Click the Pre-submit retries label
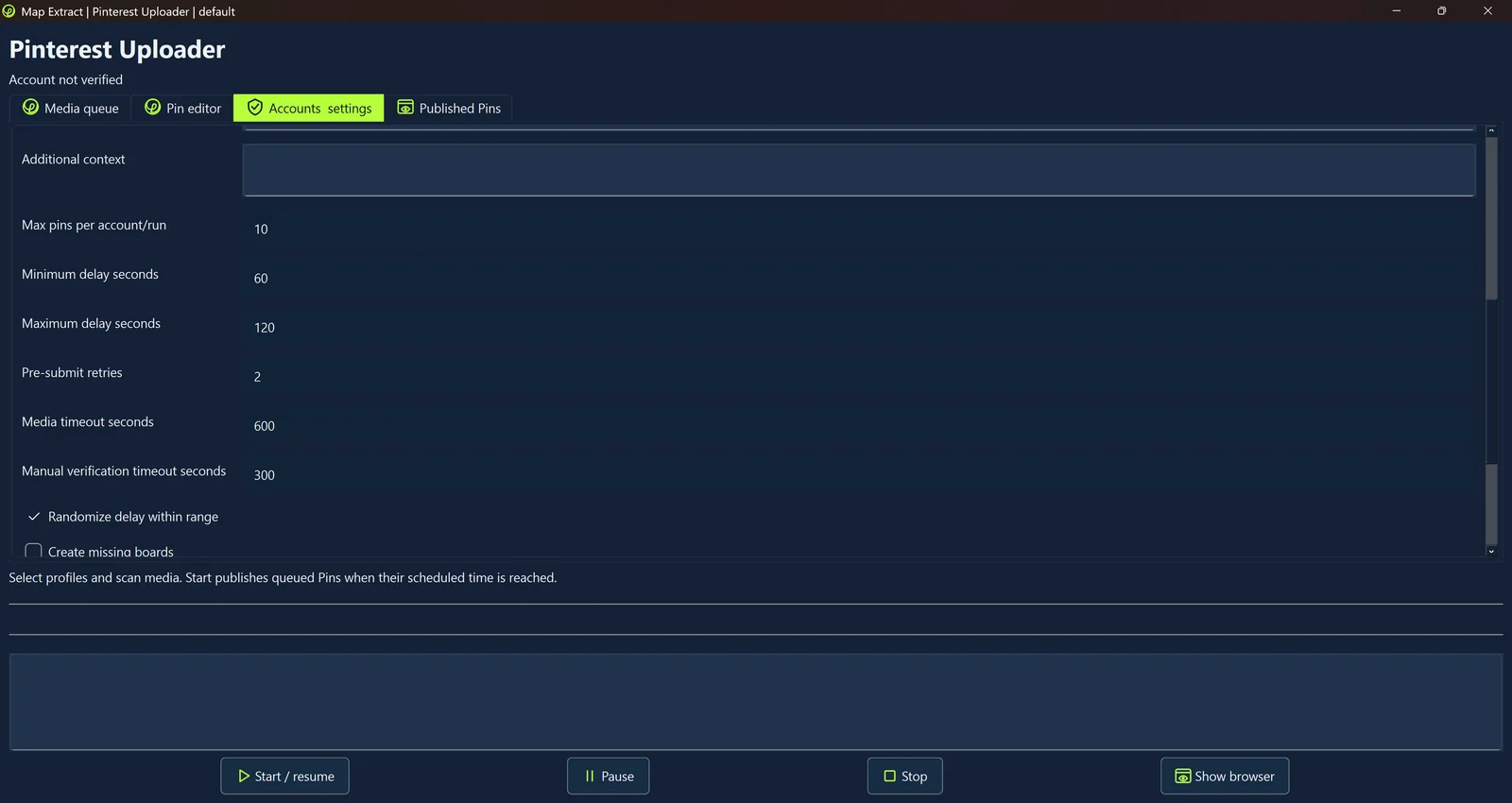The width and height of the screenshot is (1512, 803). (72, 373)
